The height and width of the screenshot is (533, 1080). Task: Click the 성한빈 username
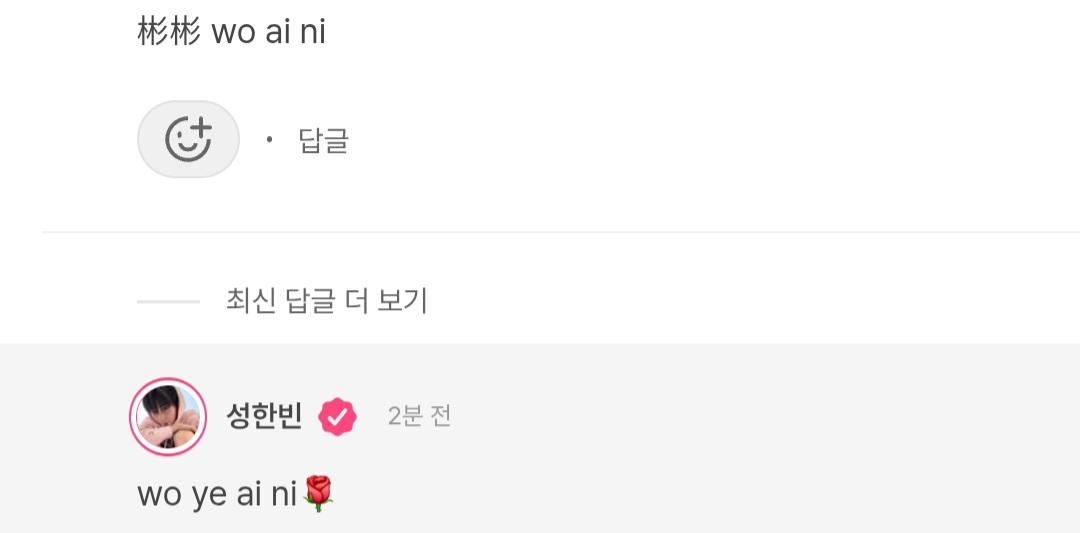coord(264,416)
